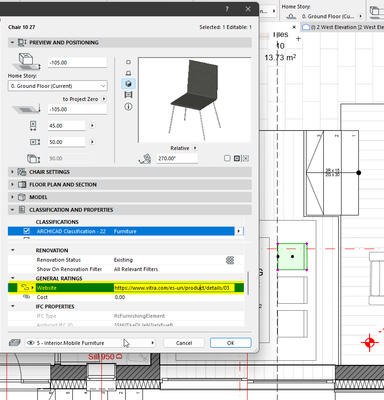Toggle the middle mirror option beside angle
This screenshot has width=384, height=400.
point(237,158)
